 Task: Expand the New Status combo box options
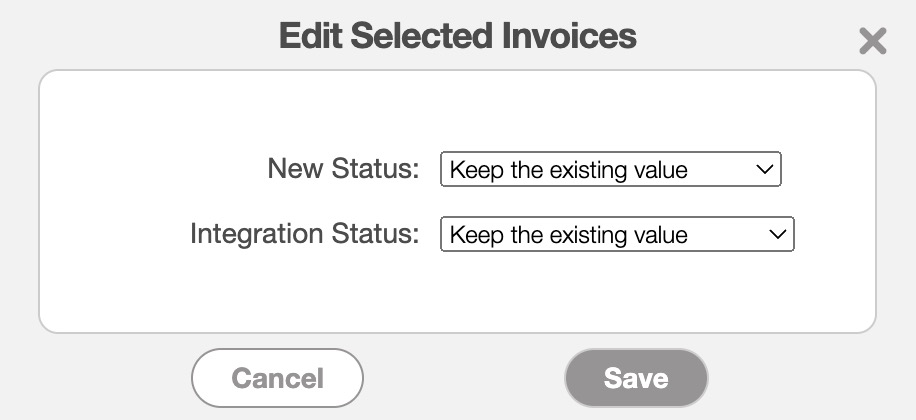[x=610, y=169]
